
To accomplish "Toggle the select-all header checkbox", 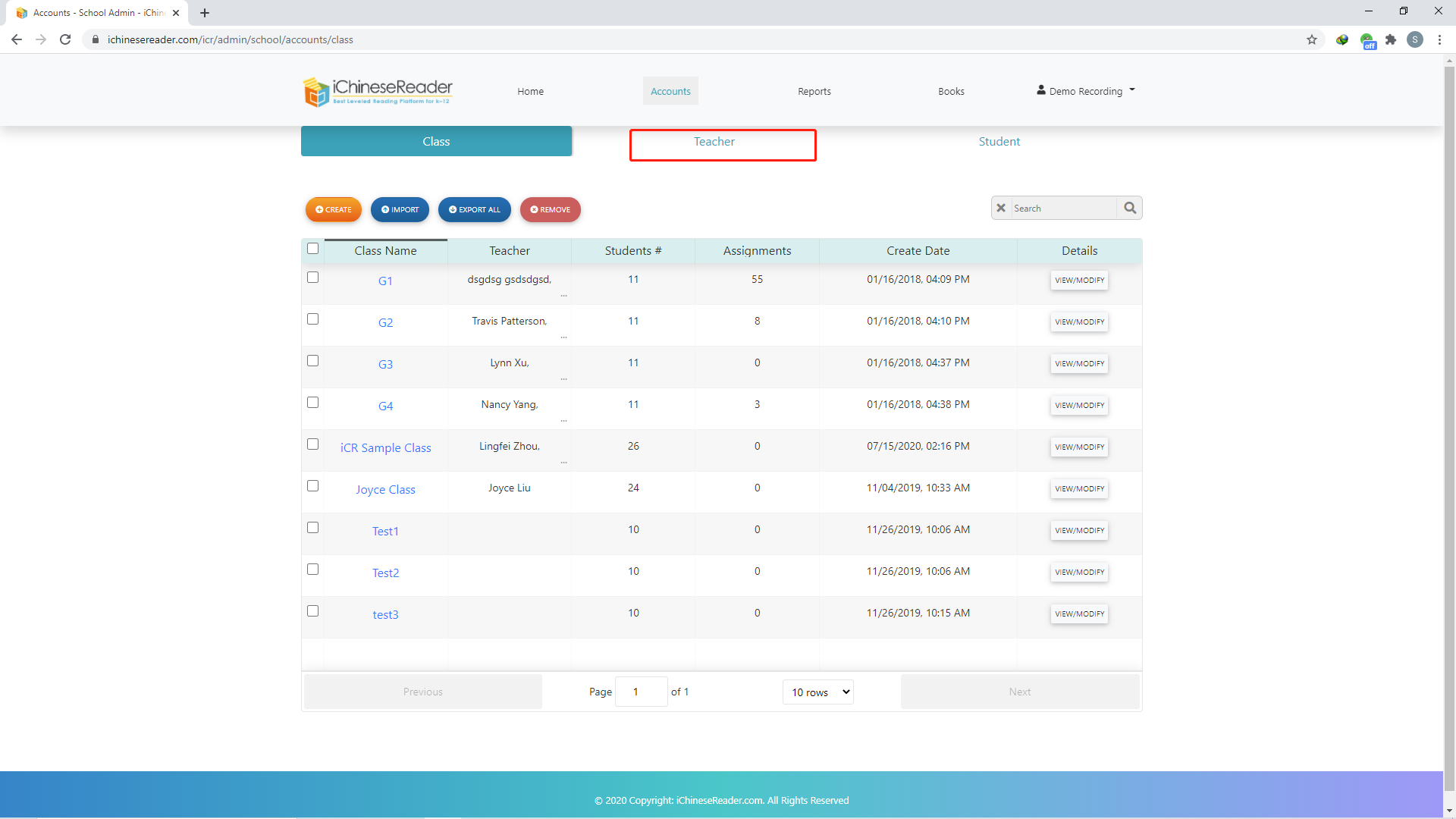I will pos(312,249).
